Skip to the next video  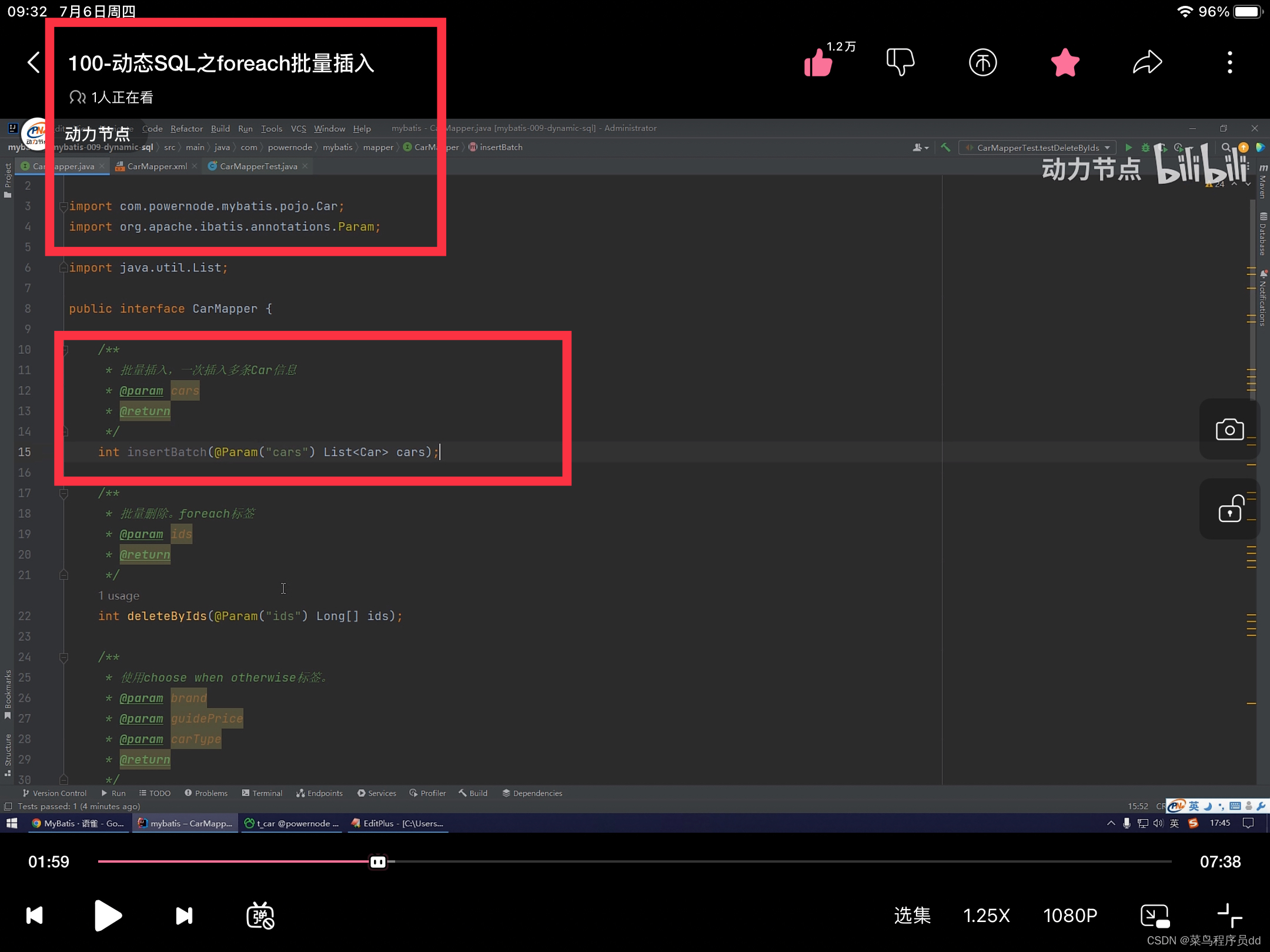[x=184, y=915]
